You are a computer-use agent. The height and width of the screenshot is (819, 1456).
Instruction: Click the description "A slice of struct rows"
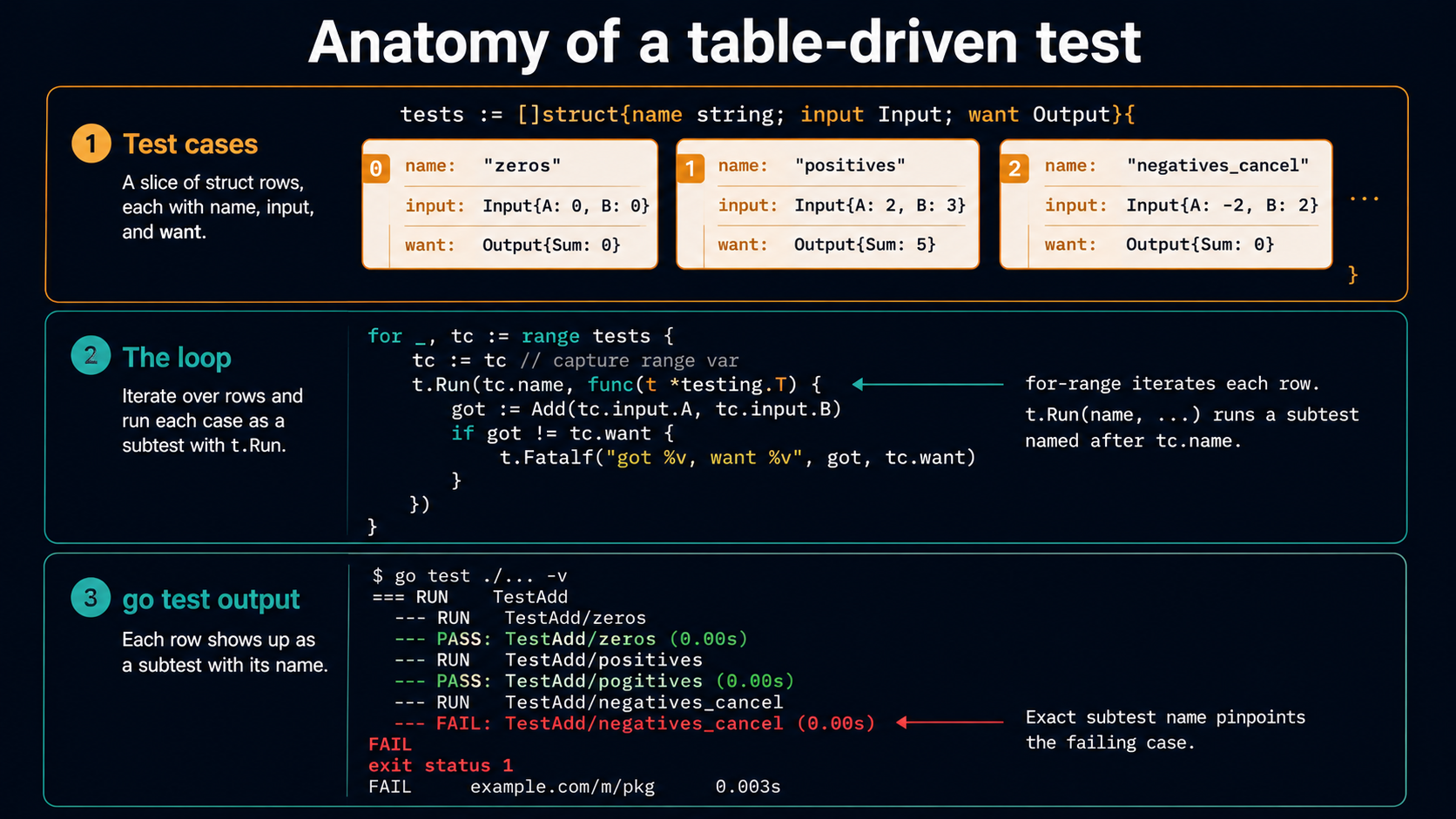tap(218, 207)
